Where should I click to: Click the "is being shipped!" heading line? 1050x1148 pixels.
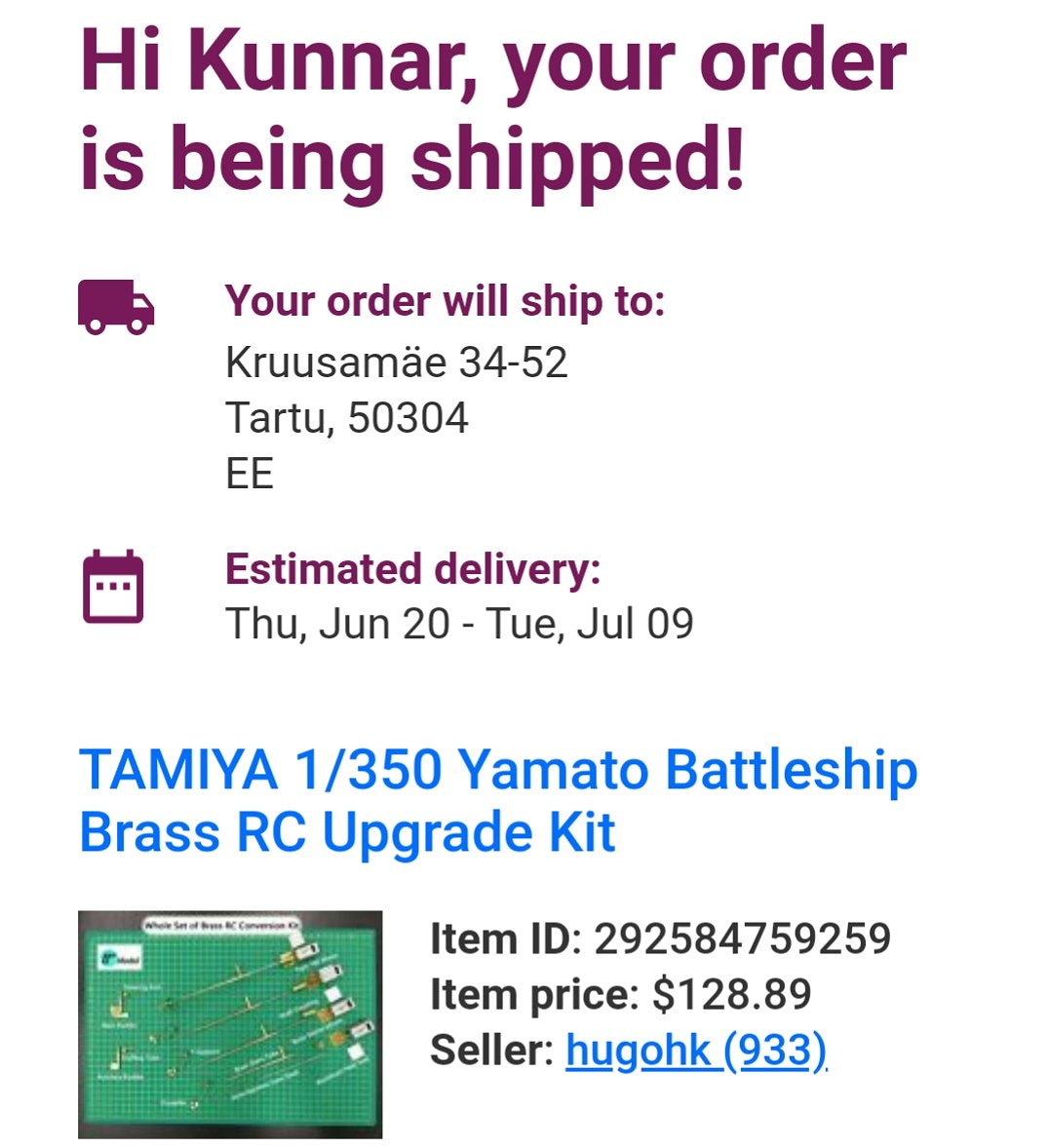pyautogui.click(x=411, y=160)
